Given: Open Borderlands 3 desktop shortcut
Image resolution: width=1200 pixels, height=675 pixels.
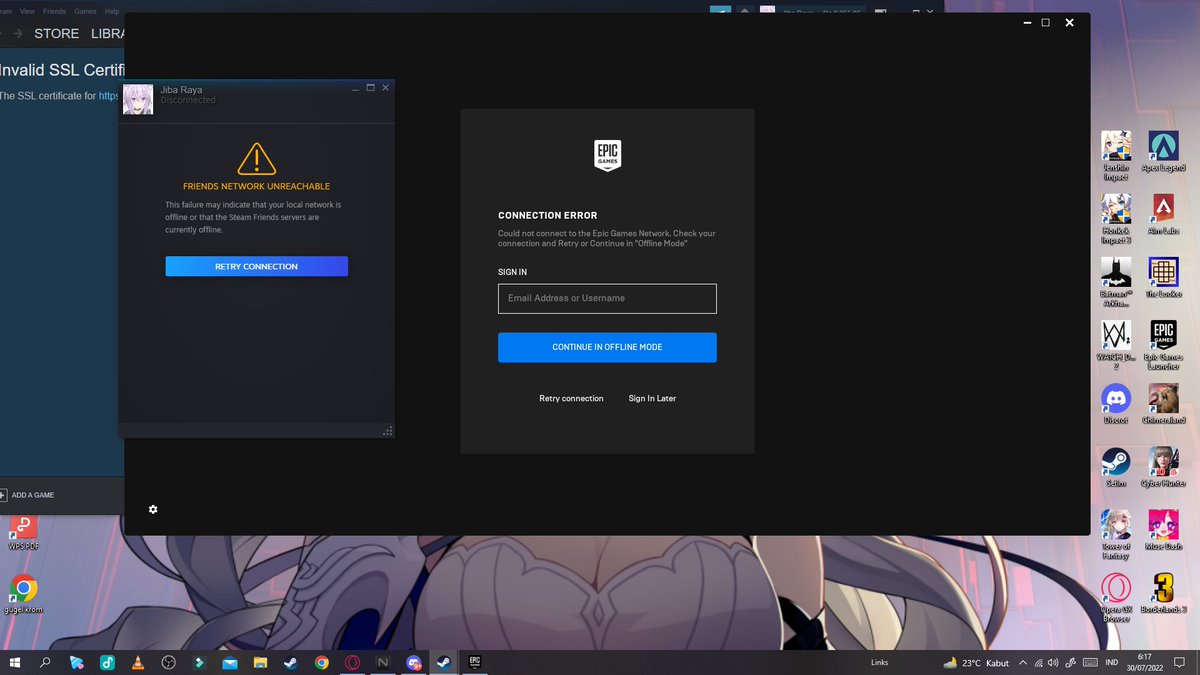Looking at the screenshot, I should click(x=1163, y=594).
